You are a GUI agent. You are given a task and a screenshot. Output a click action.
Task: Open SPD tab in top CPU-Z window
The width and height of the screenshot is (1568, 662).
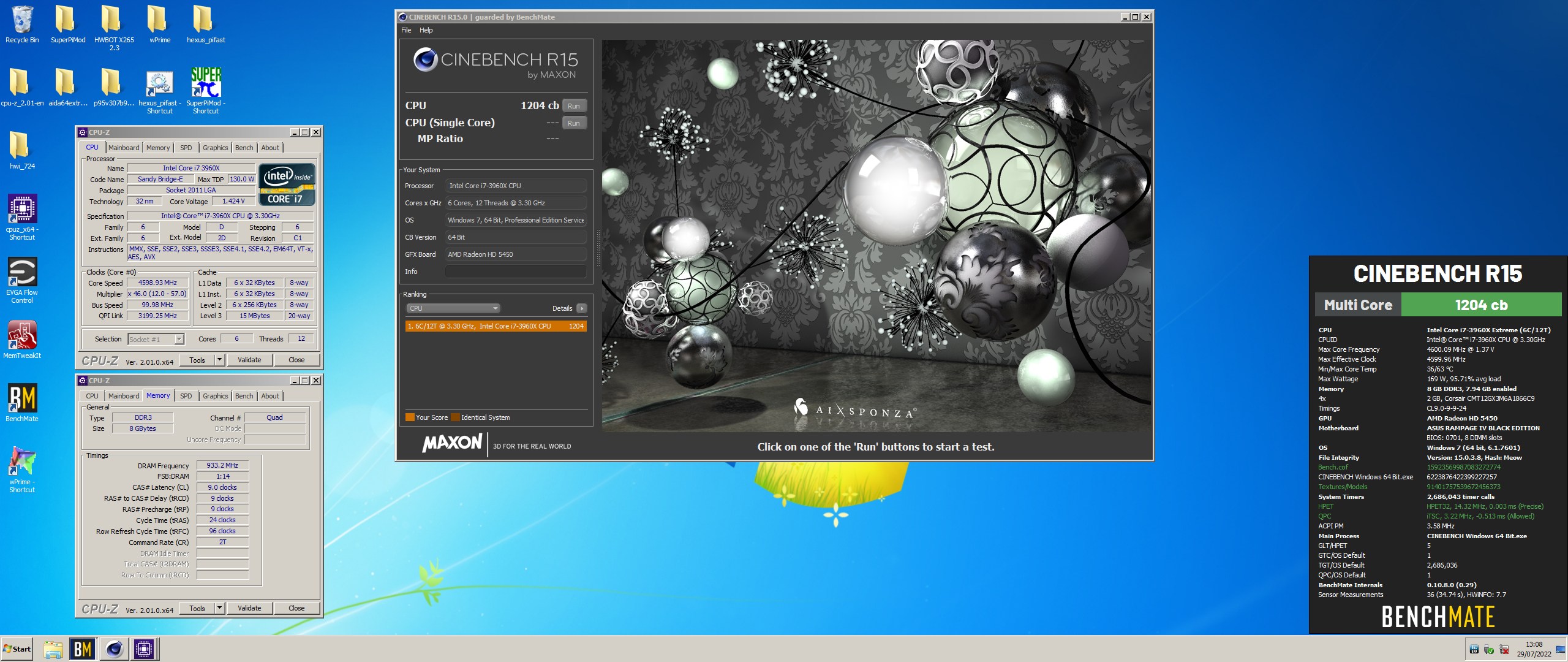pyautogui.click(x=186, y=148)
